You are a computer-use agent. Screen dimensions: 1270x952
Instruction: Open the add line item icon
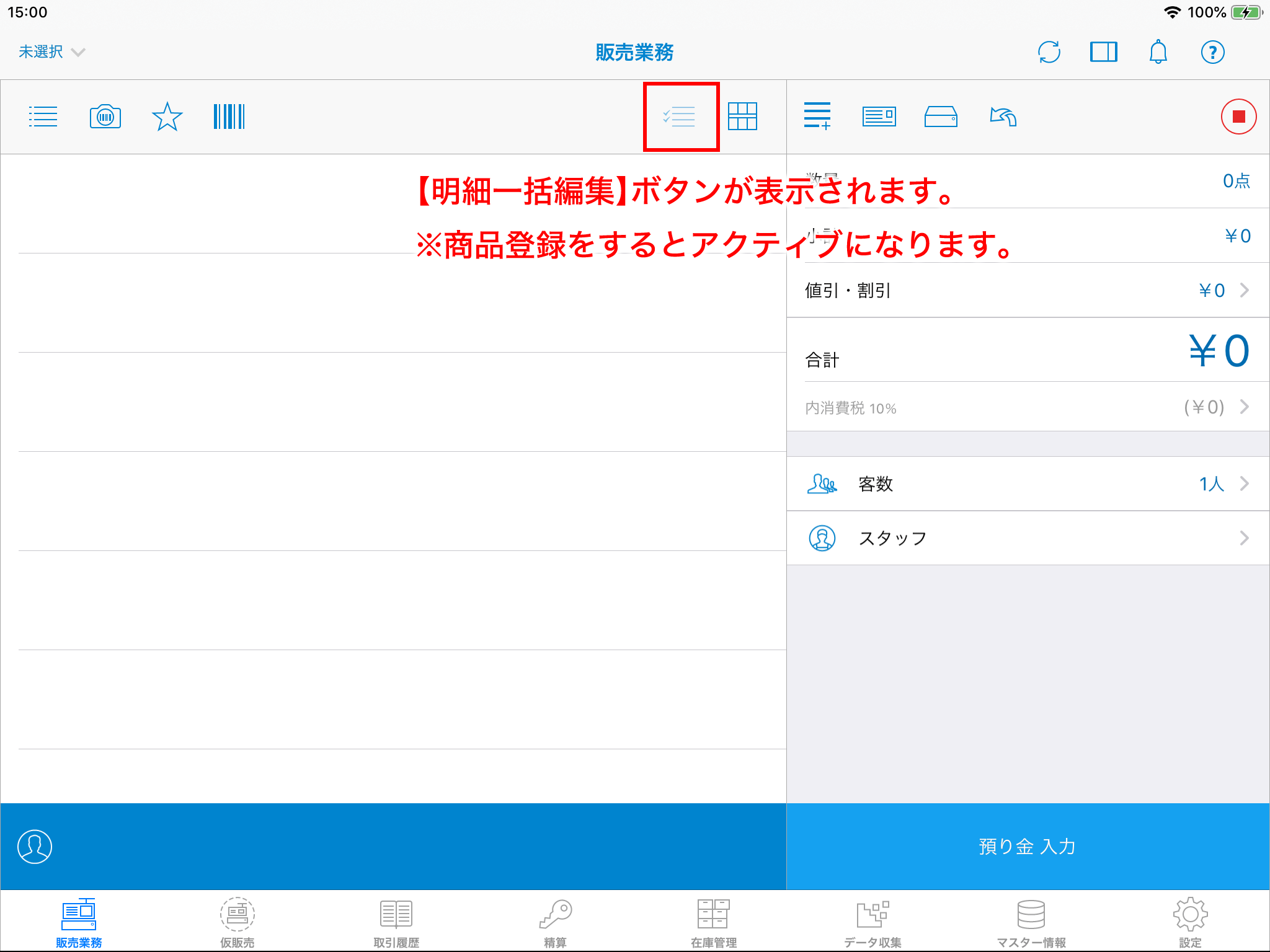[x=817, y=116]
